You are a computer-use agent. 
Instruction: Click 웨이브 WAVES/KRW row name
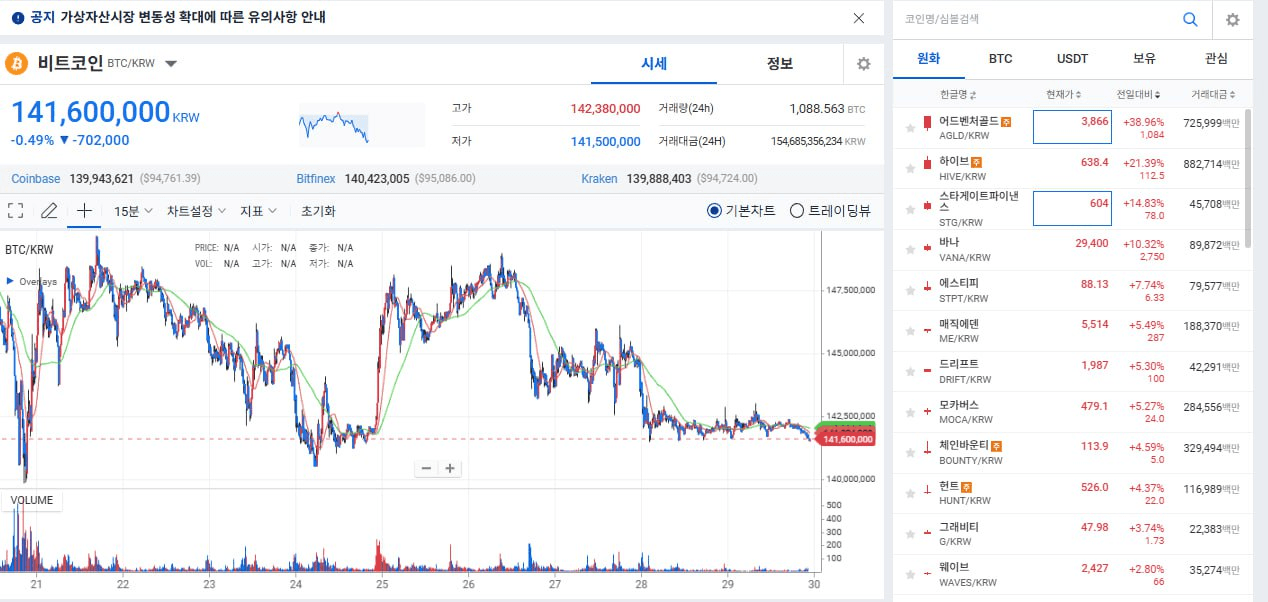click(968, 575)
